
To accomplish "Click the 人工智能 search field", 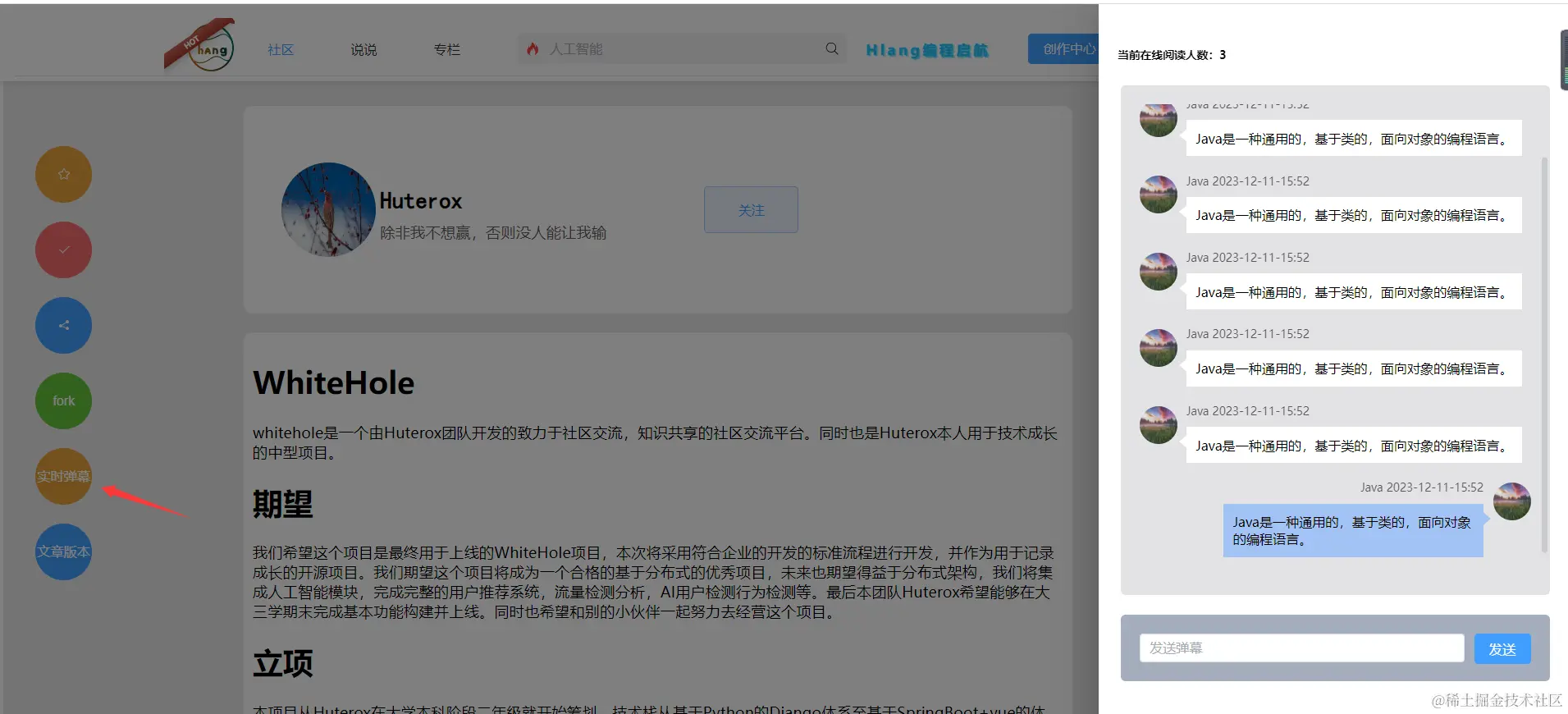I will click(681, 49).
